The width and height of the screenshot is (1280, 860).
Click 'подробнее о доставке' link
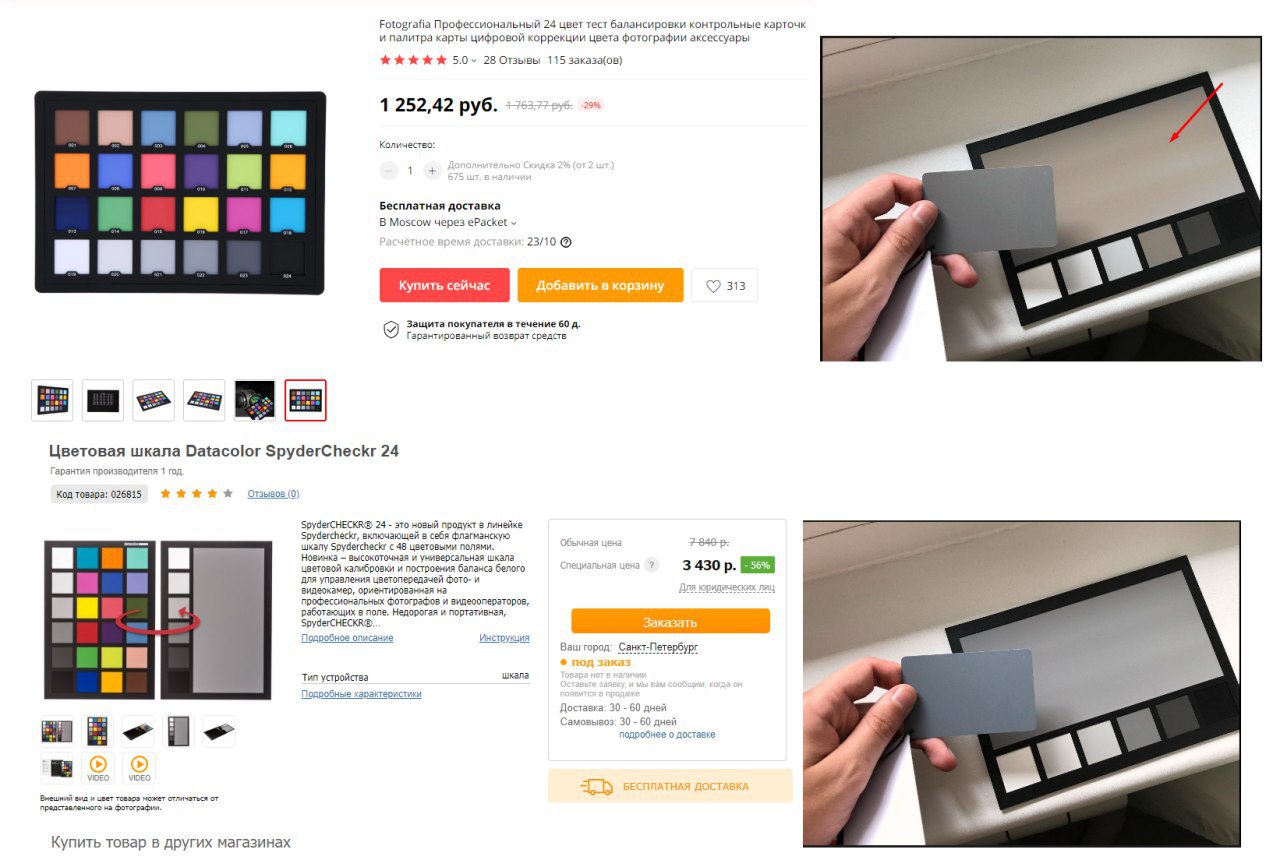point(667,735)
